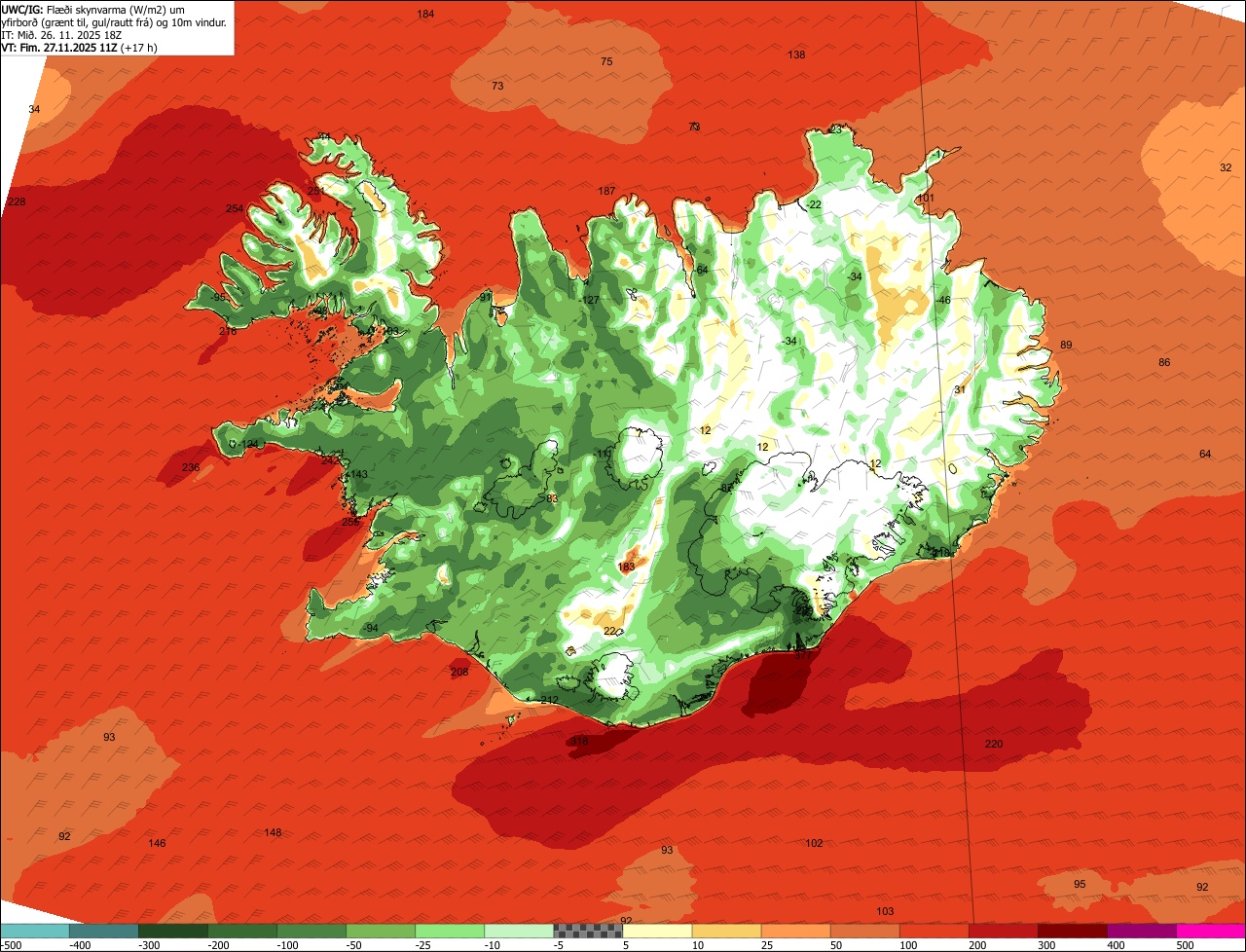This screenshot has width=1246, height=952.
Task: Click the '377' flux value off the south coast
Action: 802,656
